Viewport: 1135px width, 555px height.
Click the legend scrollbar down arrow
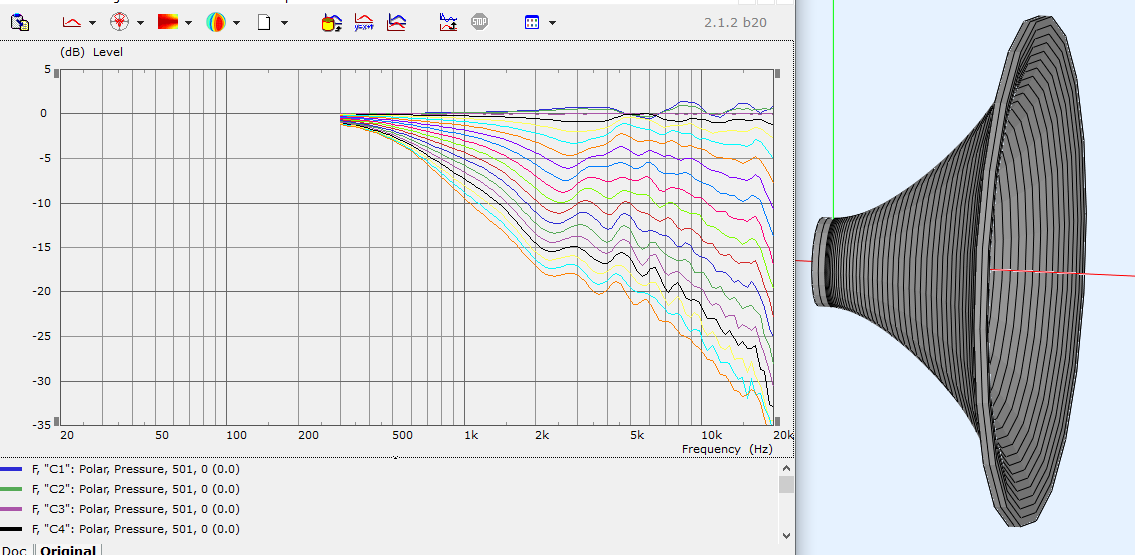pyautogui.click(x=786, y=536)
